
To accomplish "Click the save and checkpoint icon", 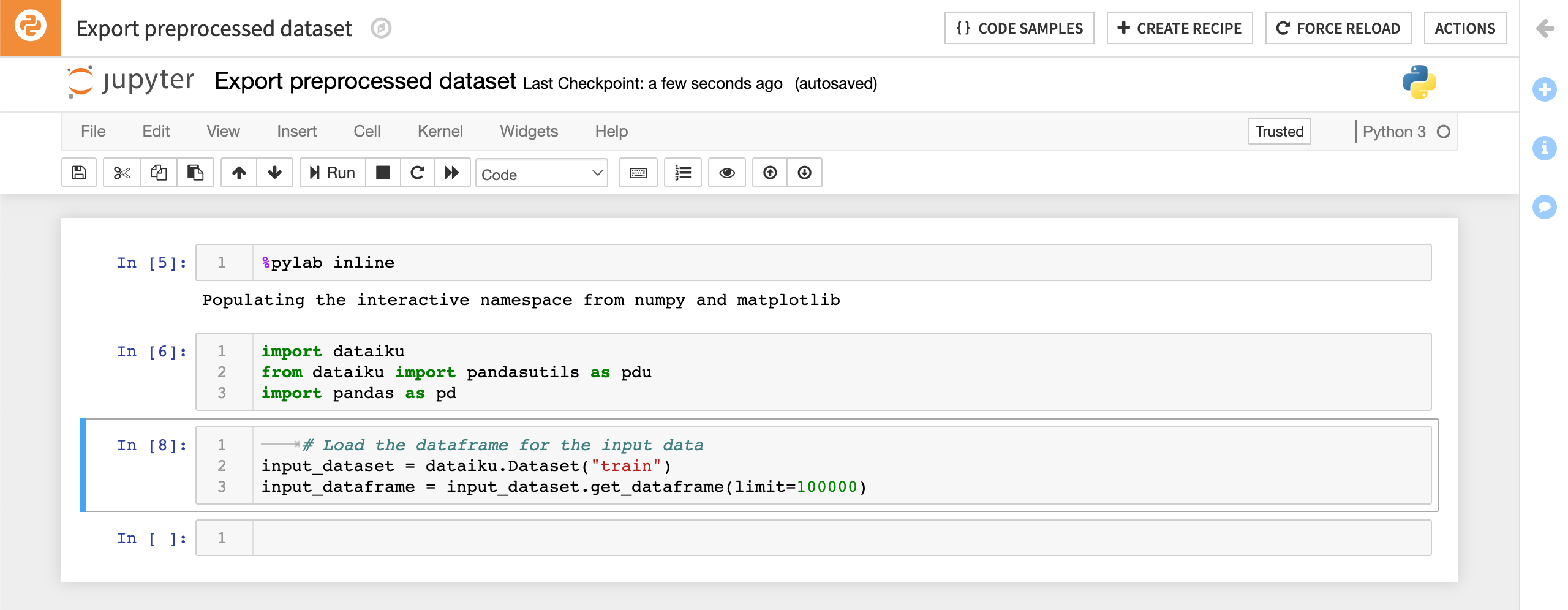I will coord(79,173).
